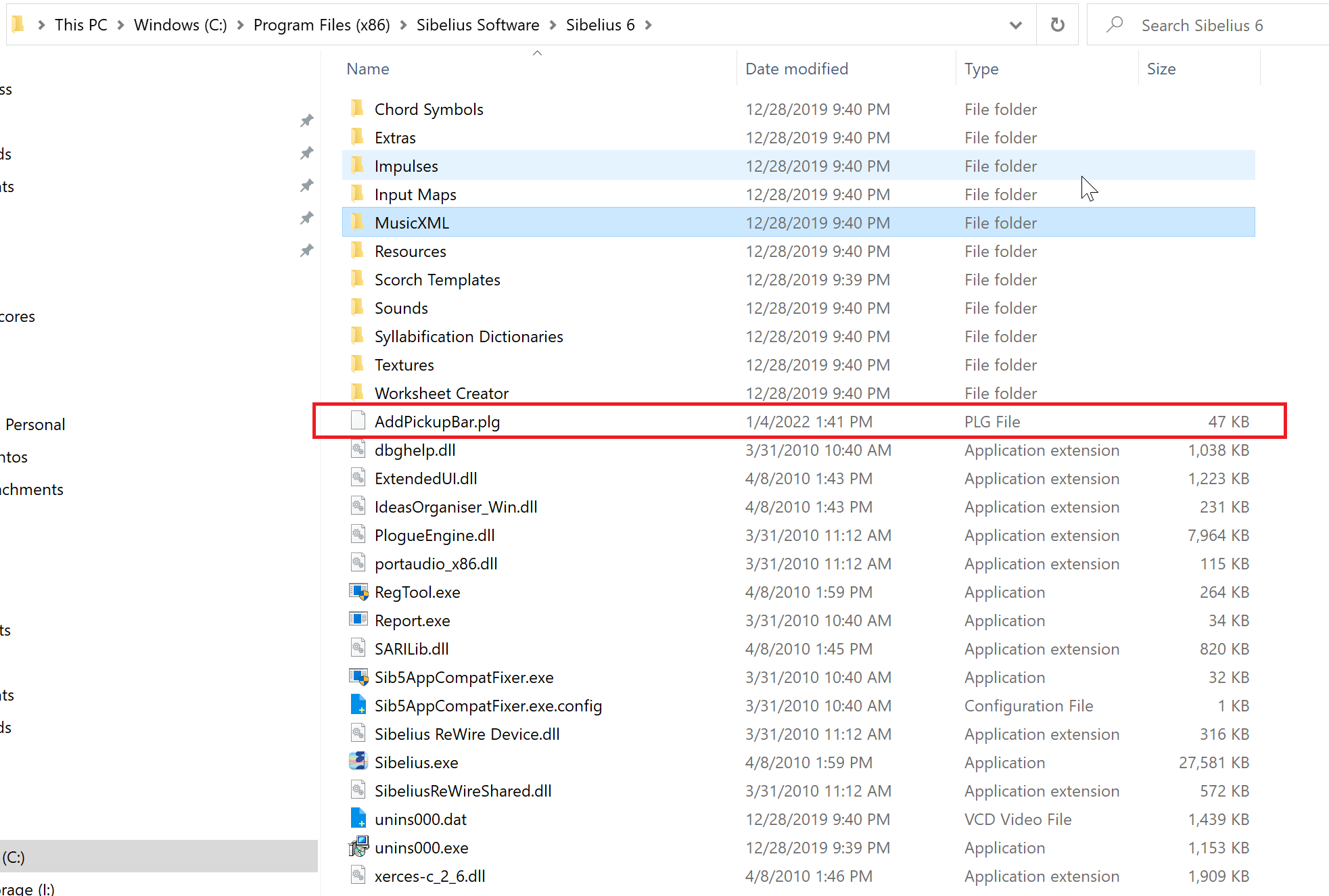Expand the chevron before This PC

click(41, 25)
